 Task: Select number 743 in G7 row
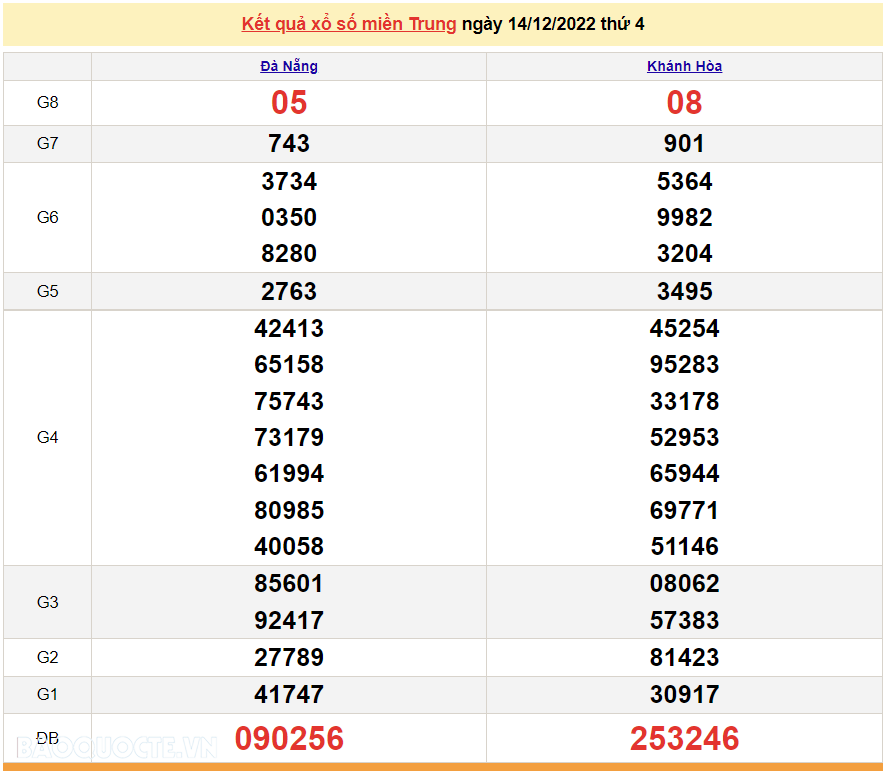288,143
